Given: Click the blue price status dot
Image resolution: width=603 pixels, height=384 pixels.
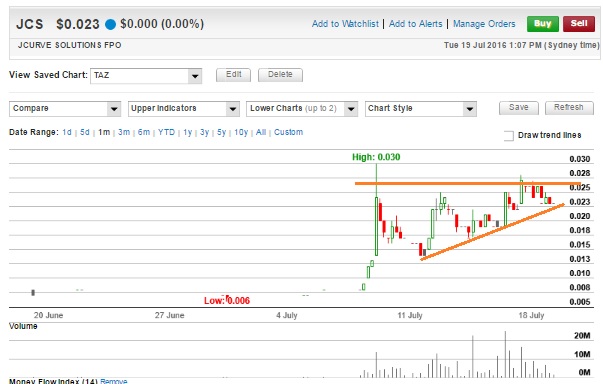Looking at the screenshot, I should click(x=110, y=25).
